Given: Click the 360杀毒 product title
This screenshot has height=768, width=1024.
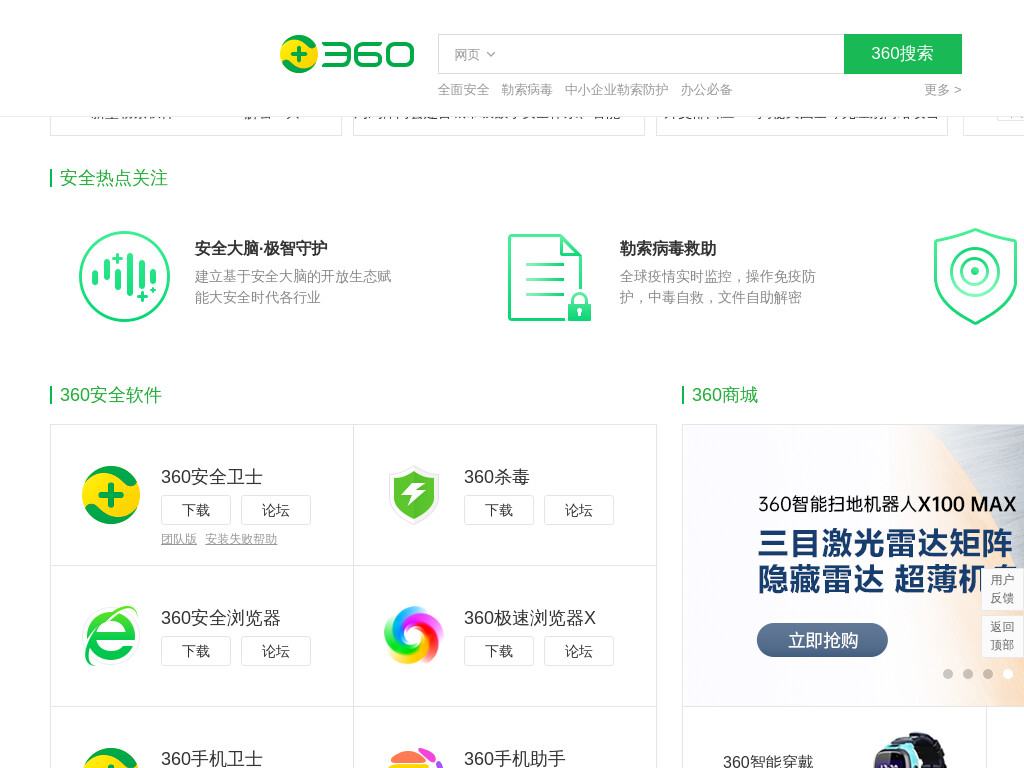Looking at the screenshot, I should pos(496,477).
